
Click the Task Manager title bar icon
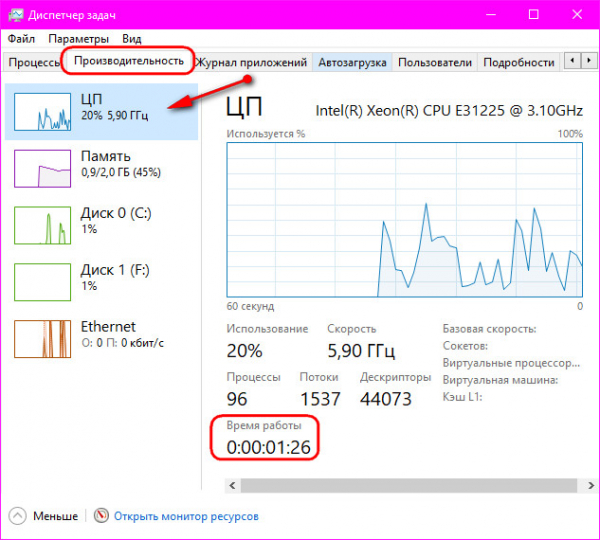(16, 15)
